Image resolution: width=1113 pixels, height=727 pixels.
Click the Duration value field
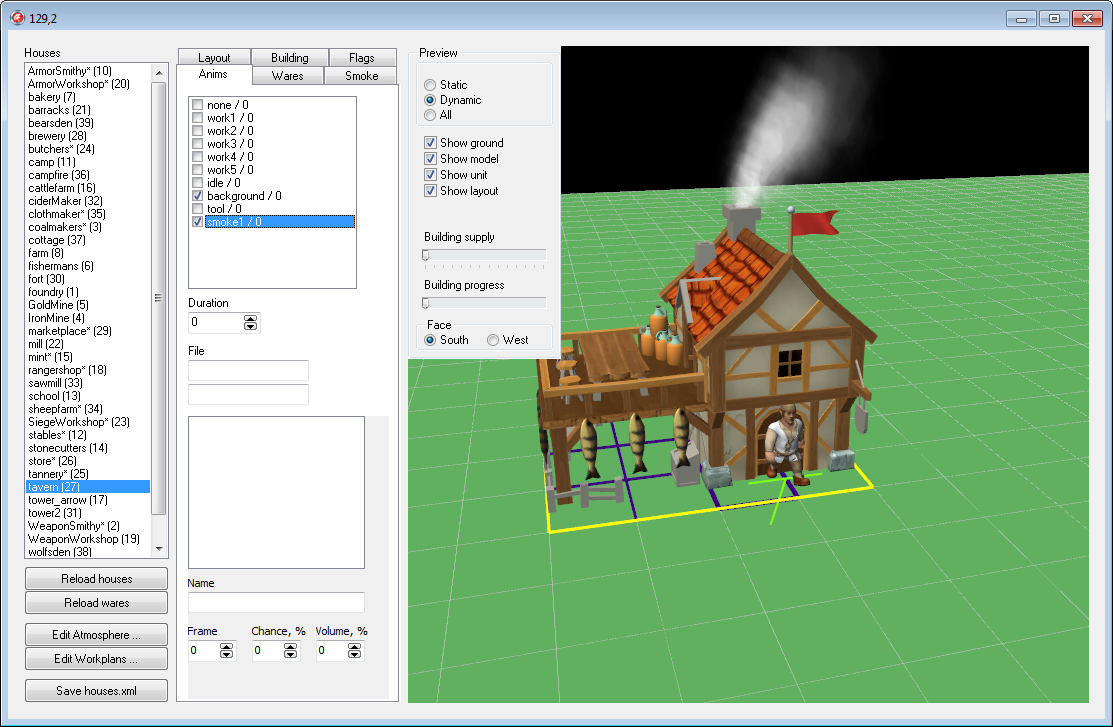[216, 322]
